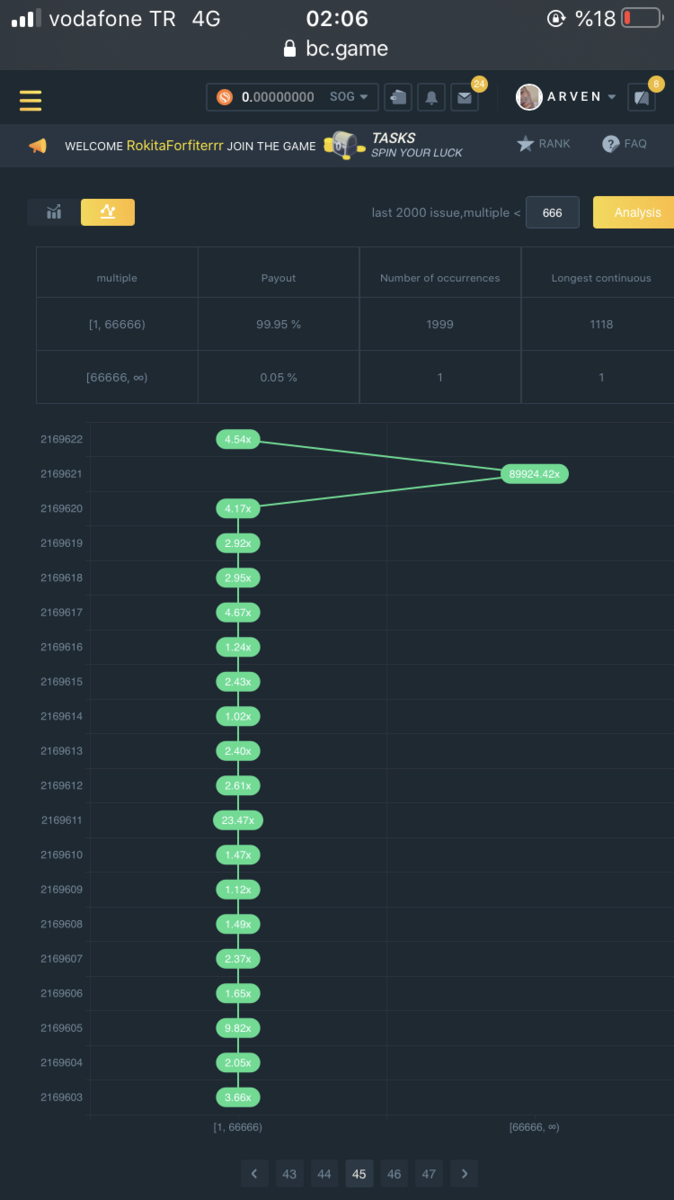Switch to line trend view

tap(107, 212)
